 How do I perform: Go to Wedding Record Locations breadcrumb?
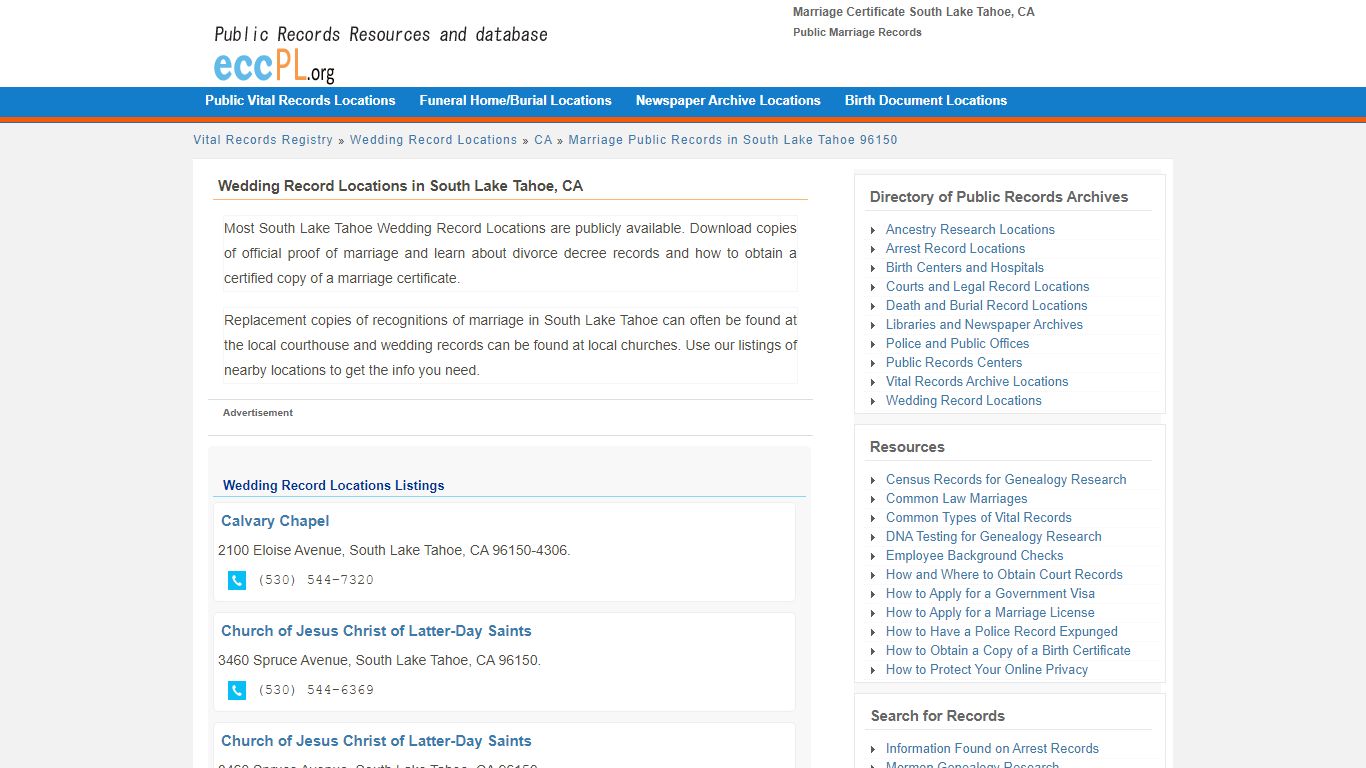coord(433,140)
